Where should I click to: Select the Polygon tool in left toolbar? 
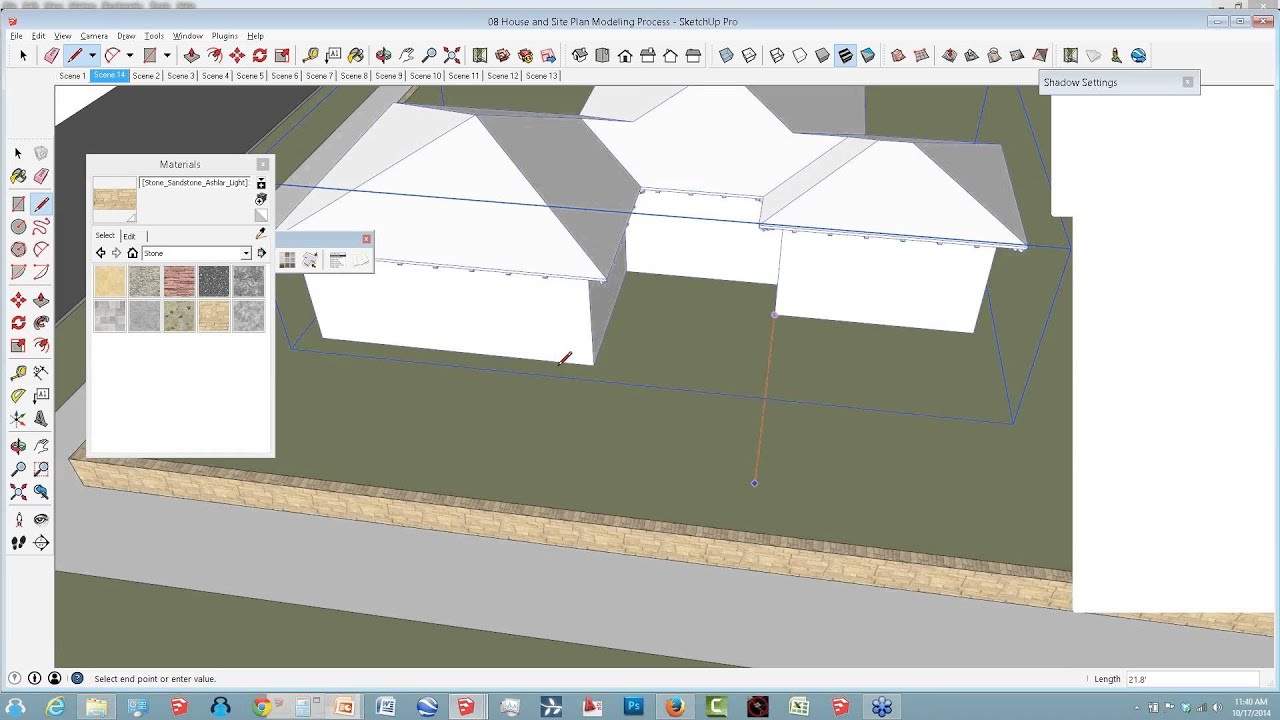[18, 250]
